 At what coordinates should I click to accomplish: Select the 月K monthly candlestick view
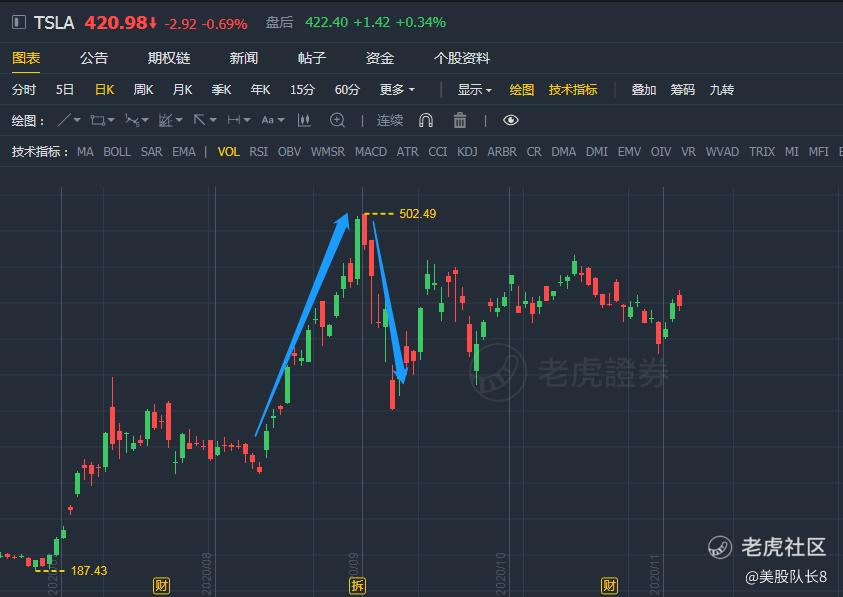click(x=182, y=89)
